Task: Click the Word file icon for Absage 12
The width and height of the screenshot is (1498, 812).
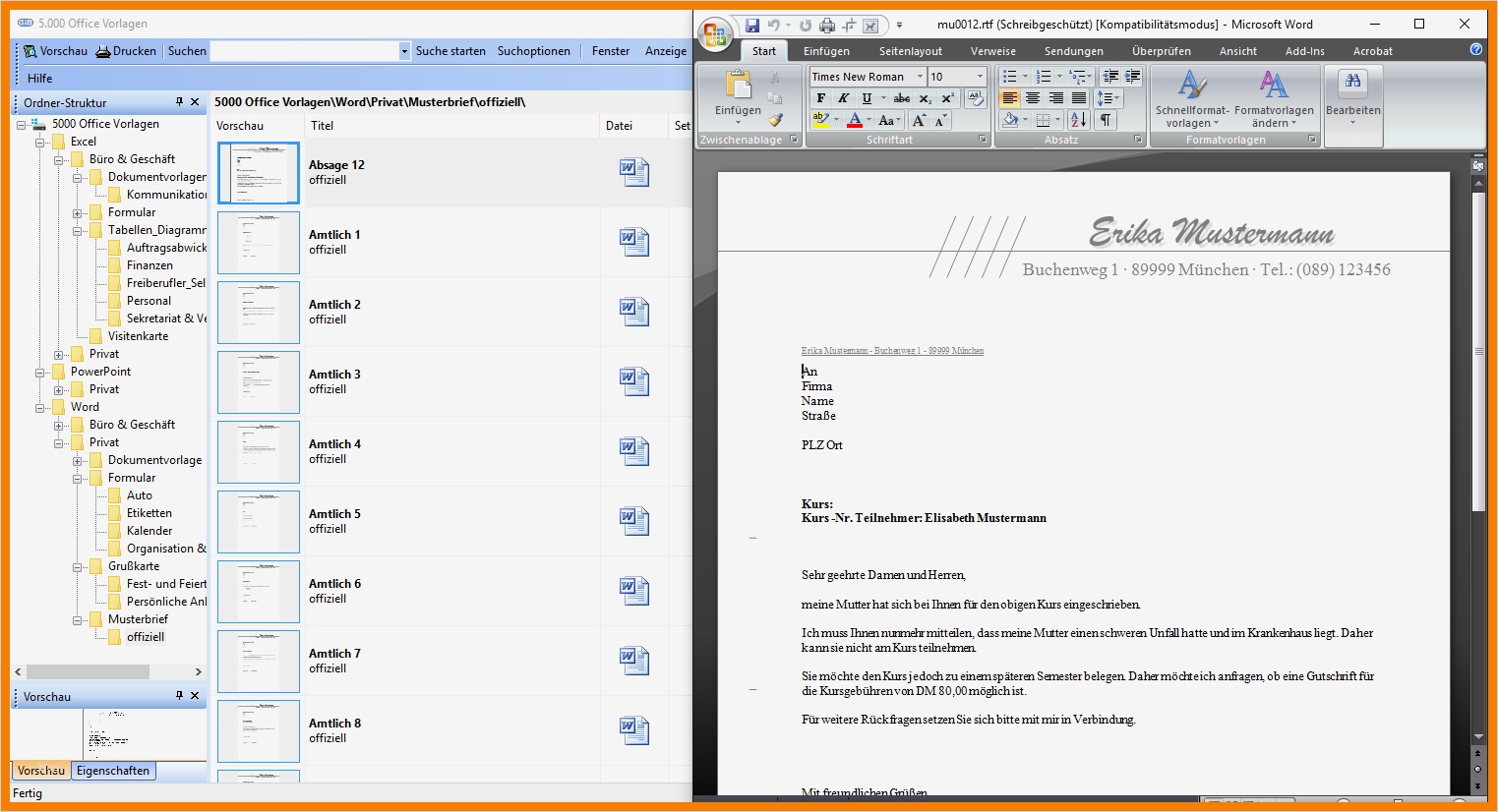Action: [633, 172]
